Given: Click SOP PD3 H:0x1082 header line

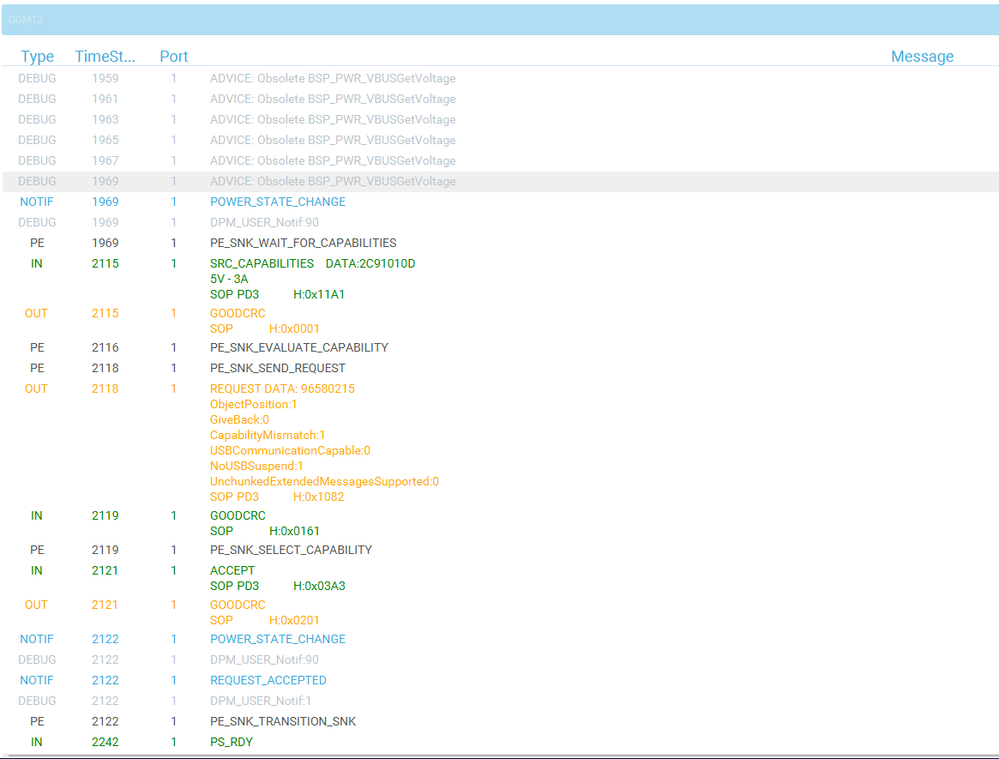Looking at the screenshot, I should tap(277, 497).
